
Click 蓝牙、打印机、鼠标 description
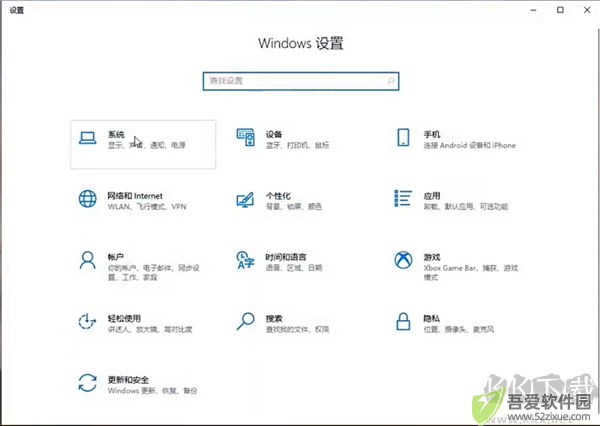(x=297, y=145)
